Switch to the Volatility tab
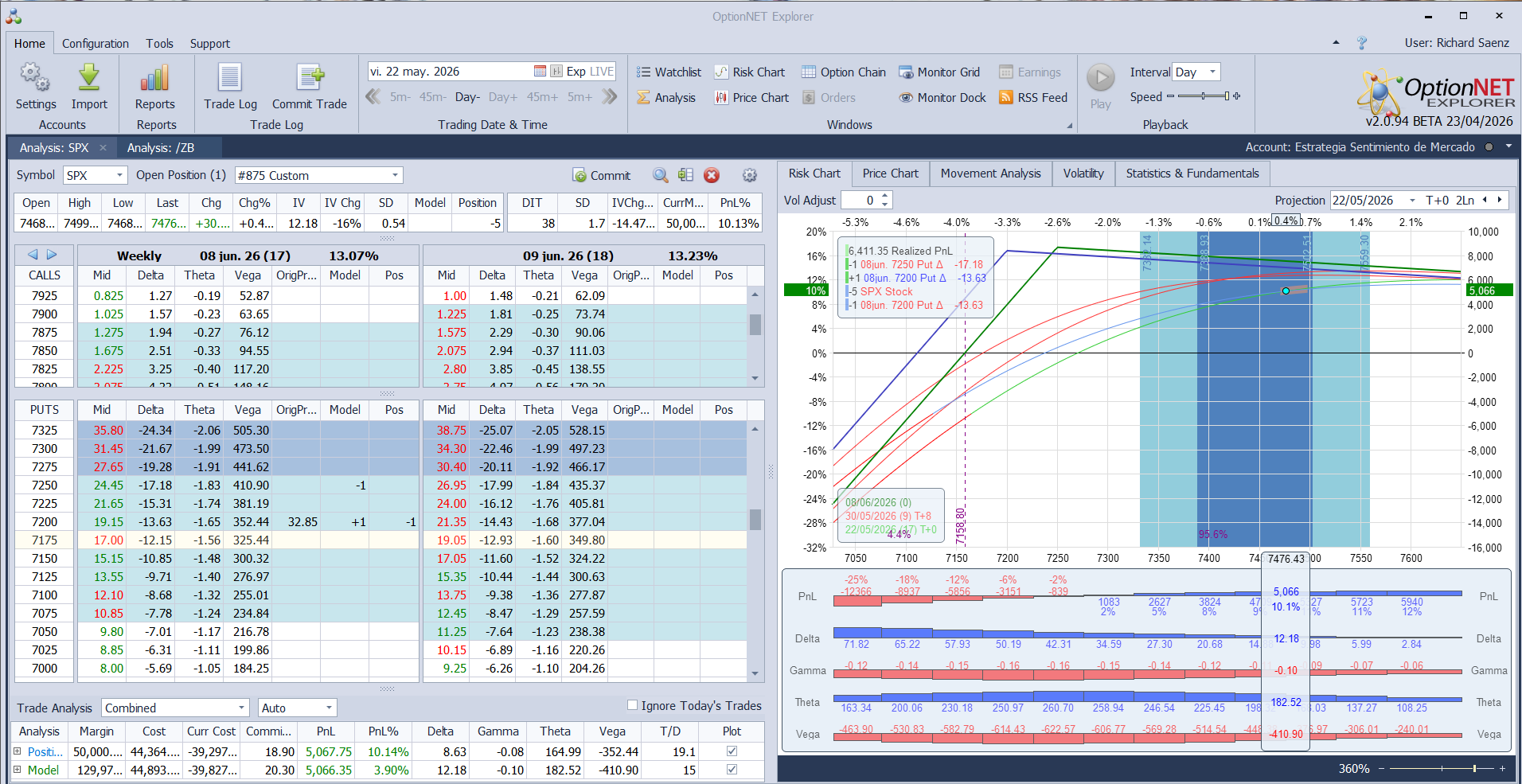Viewport: 1522px width, 784px height. [x=1083, y=174]
